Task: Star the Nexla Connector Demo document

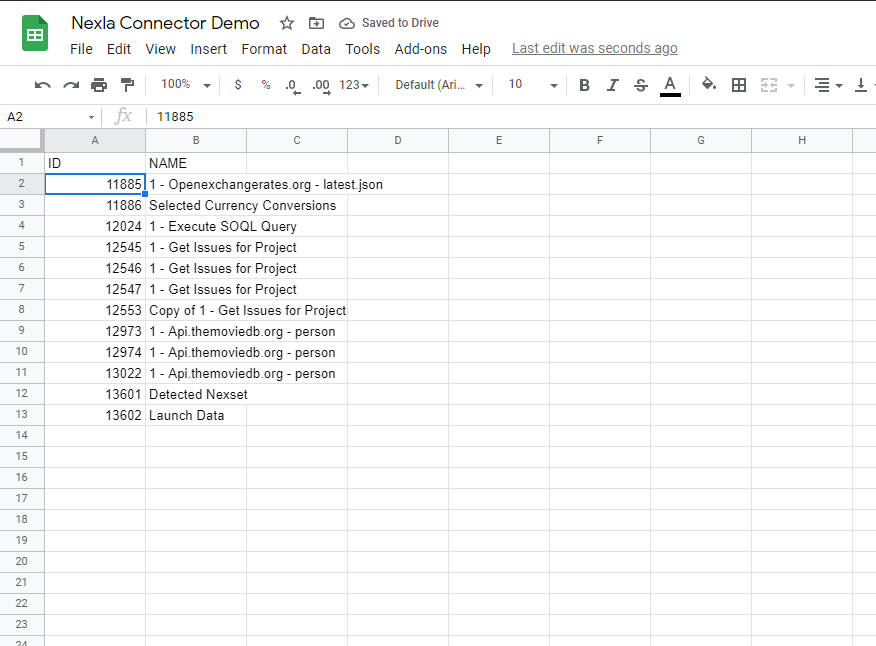Action: (287, 23)
